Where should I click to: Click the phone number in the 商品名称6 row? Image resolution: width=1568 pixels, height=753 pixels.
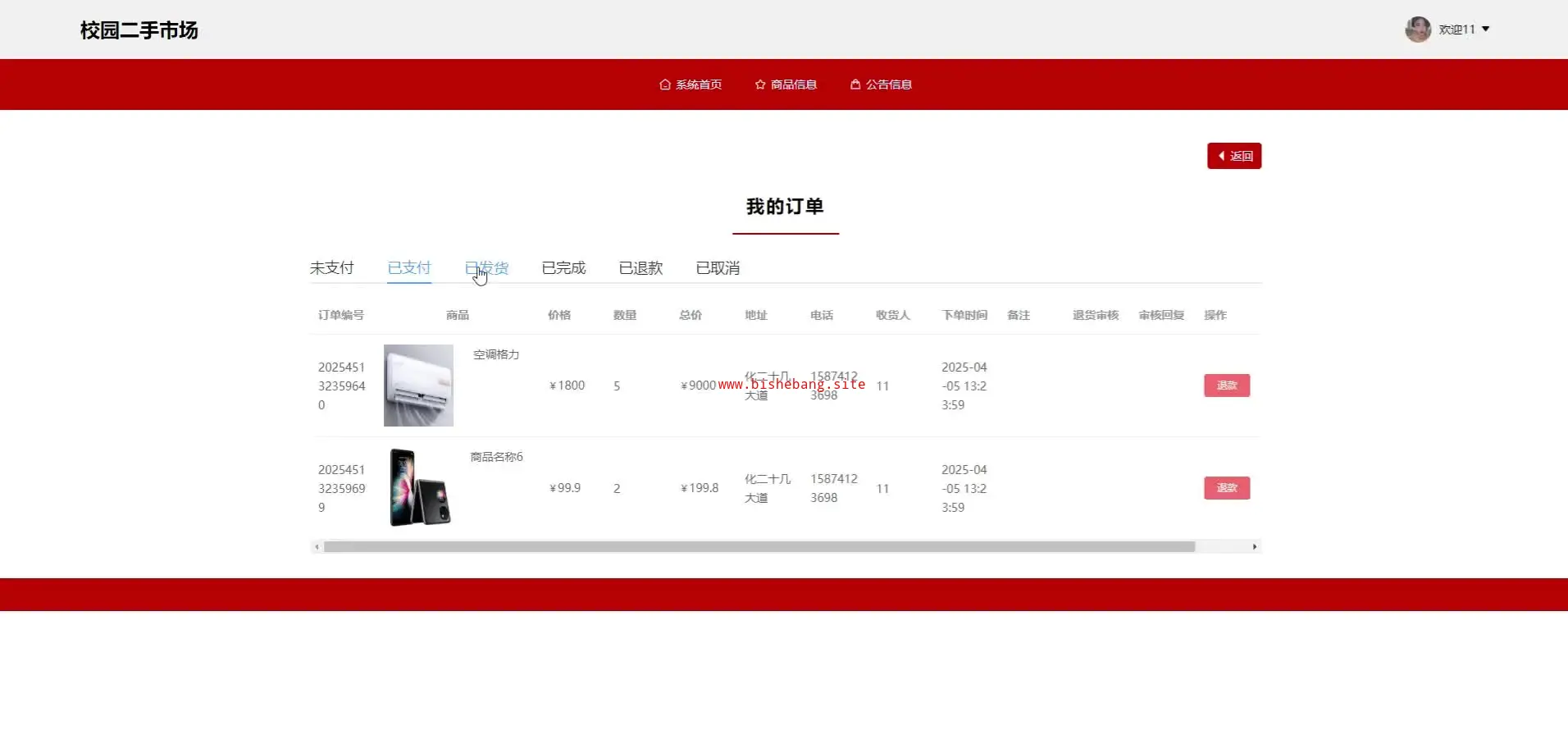pyautogui.click(x=834, y=488)
